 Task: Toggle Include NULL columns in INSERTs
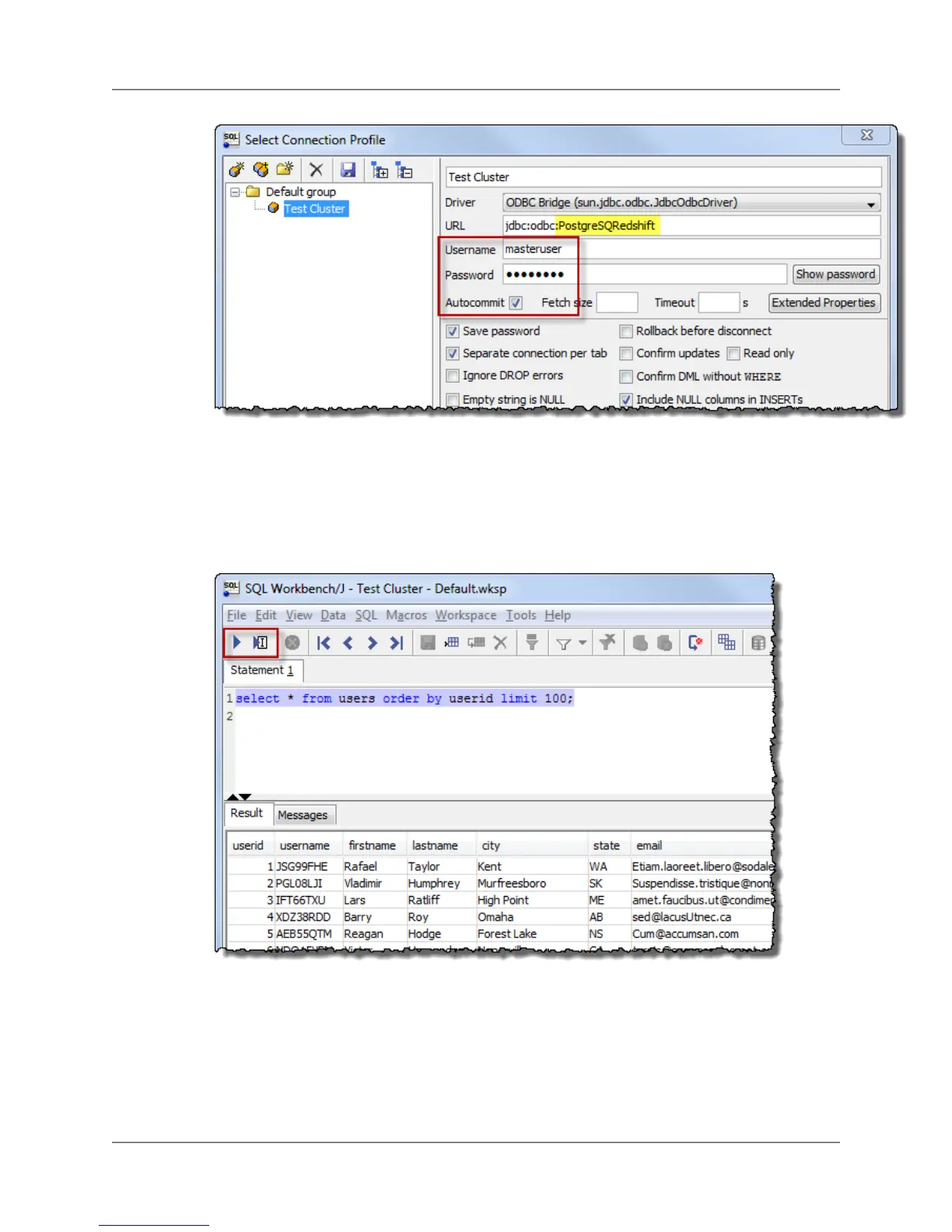click(626, 399)
